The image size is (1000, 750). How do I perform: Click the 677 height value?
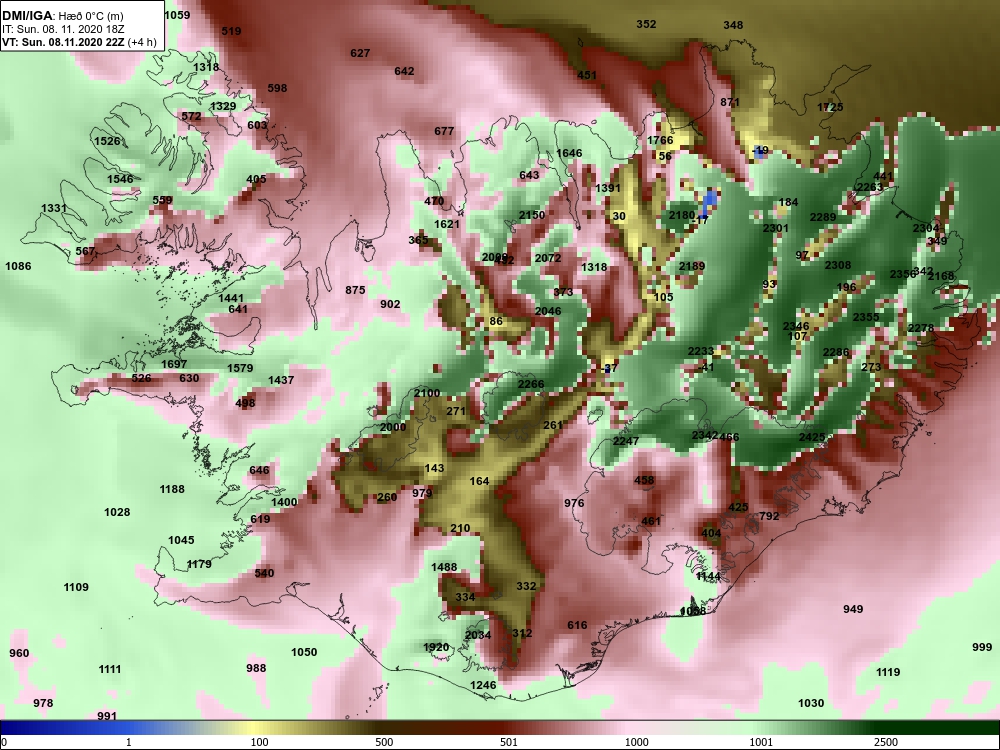pos(445,131)
